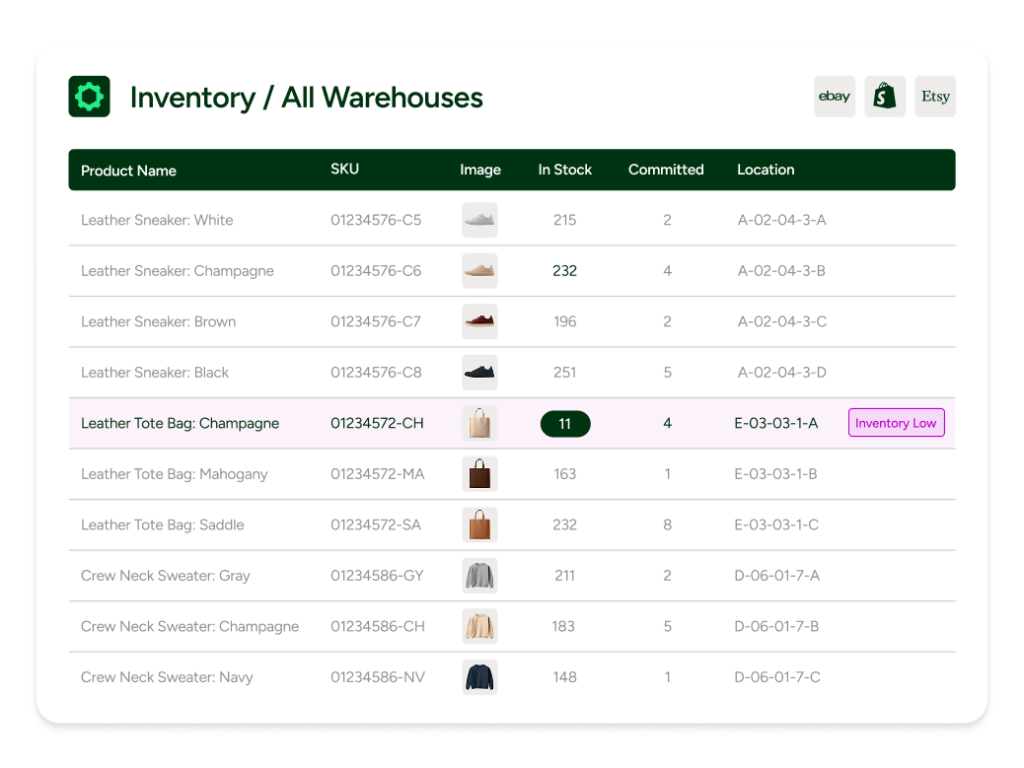Open the Champagne Leather Sneaker thumbnail
Screen dimensions: 1024x768
480,271
